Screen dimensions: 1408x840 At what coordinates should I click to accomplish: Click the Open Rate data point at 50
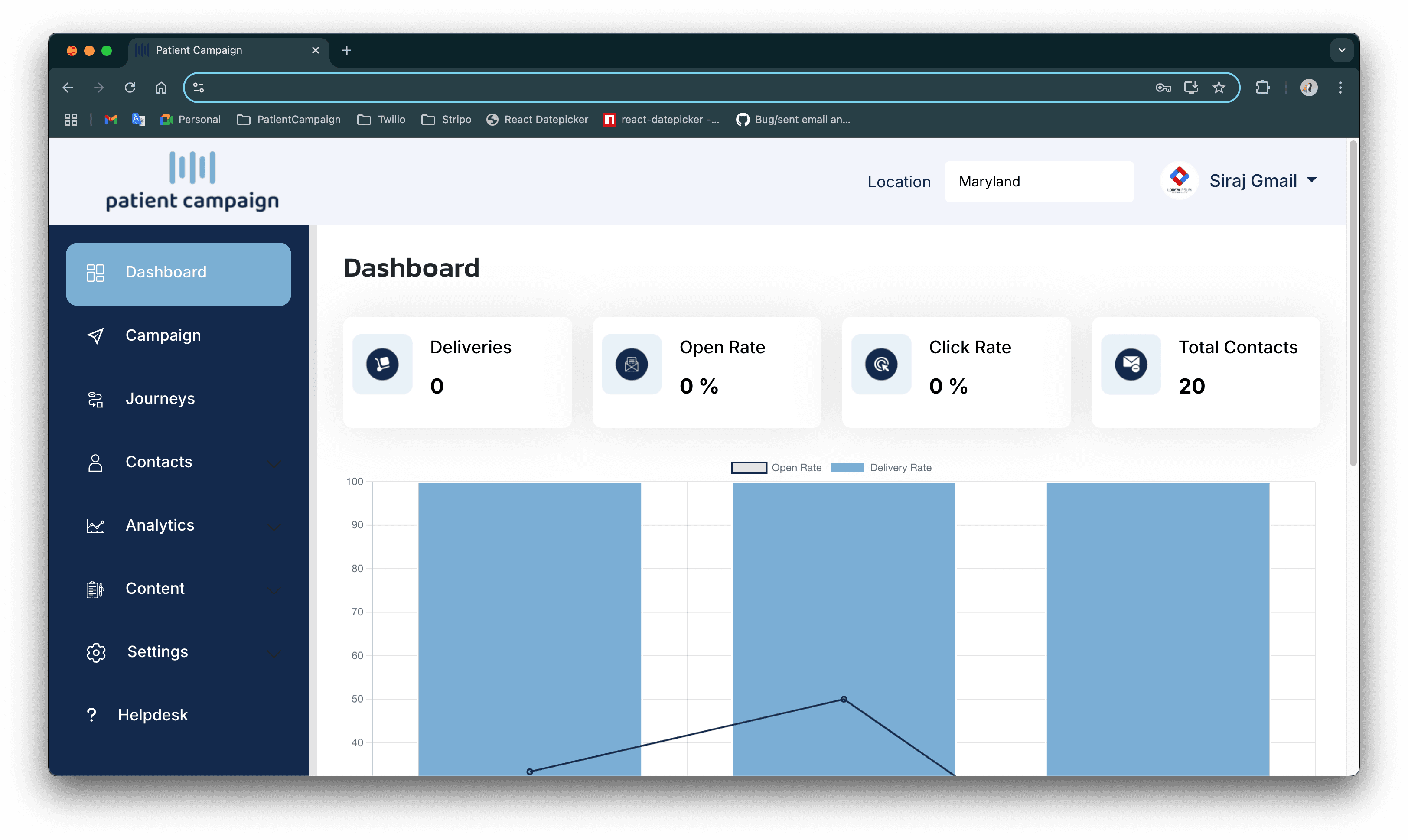click(844, 700)
